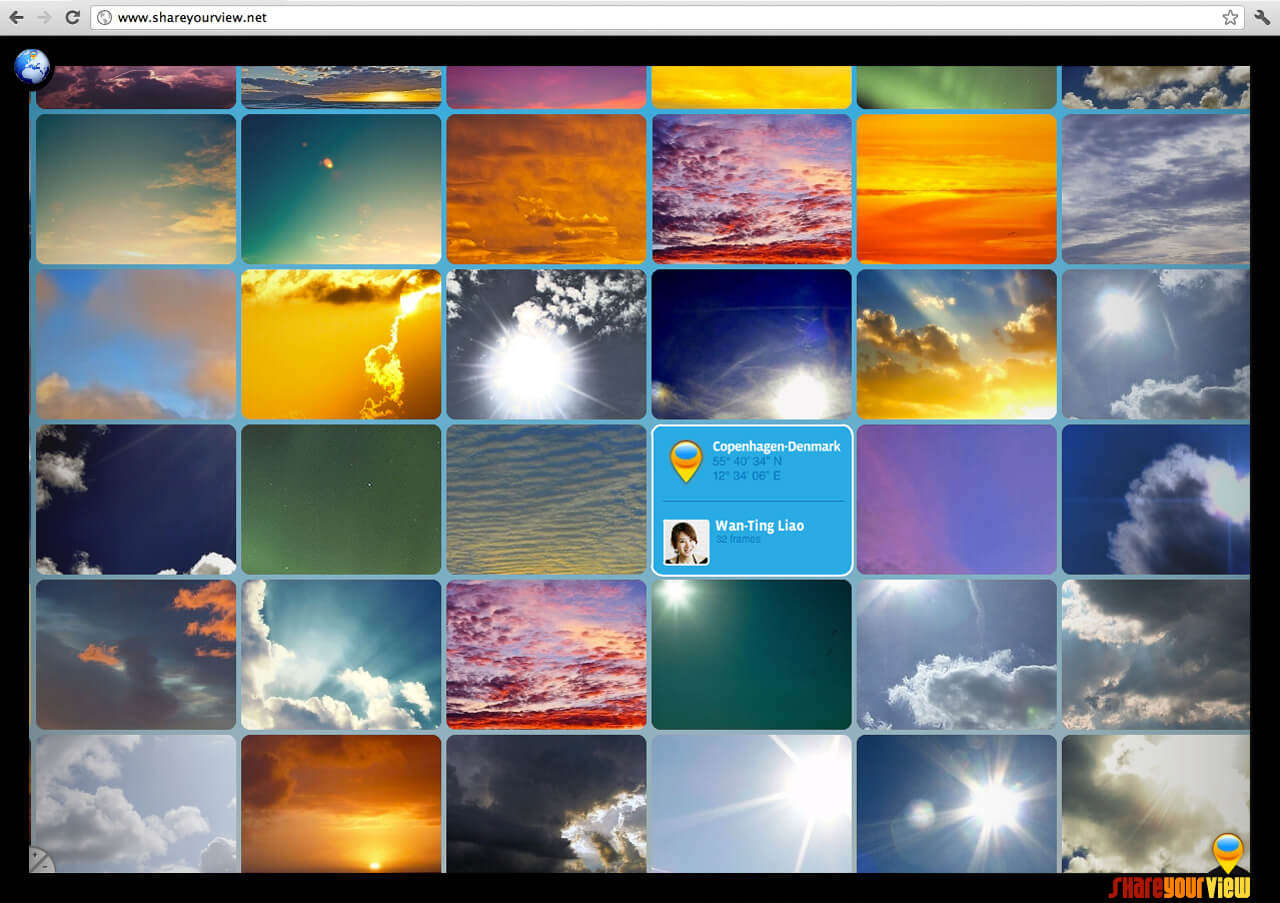This screenshot has width=1280, height=903.
Task: Open the orange-yellow streaked sunset photo
Action: tap(956, 189)
